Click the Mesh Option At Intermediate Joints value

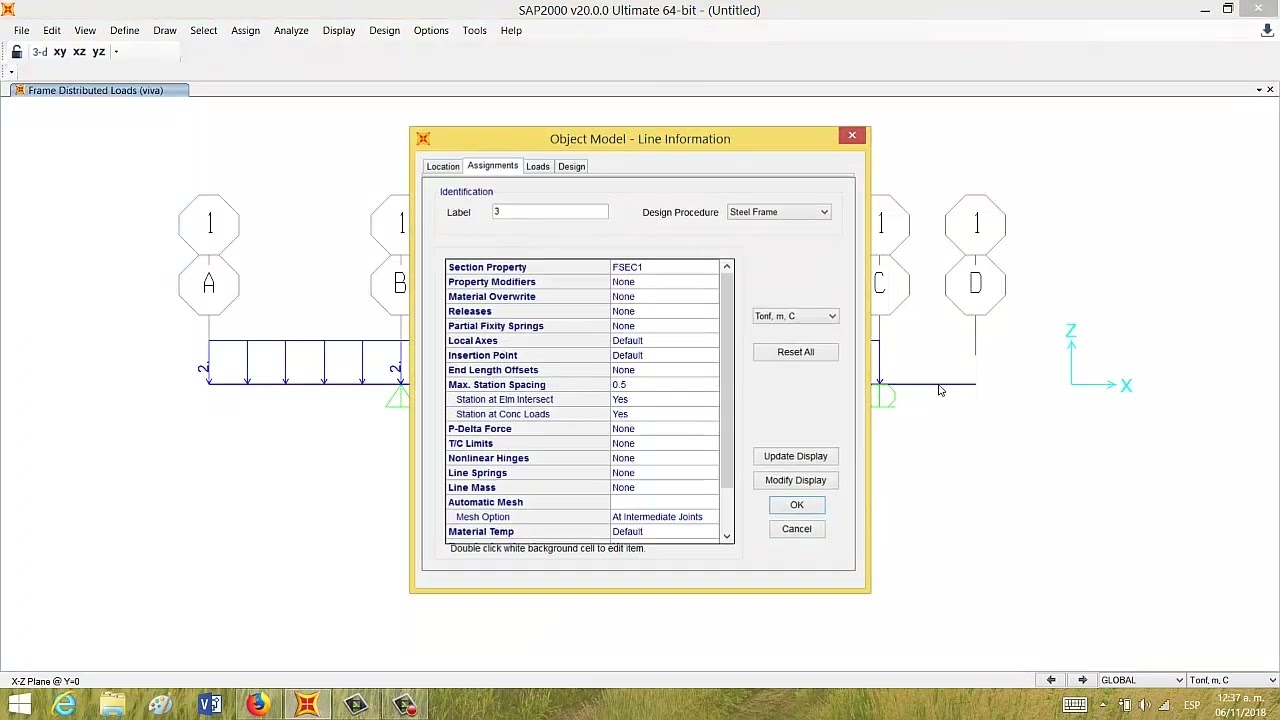(664, 517)
